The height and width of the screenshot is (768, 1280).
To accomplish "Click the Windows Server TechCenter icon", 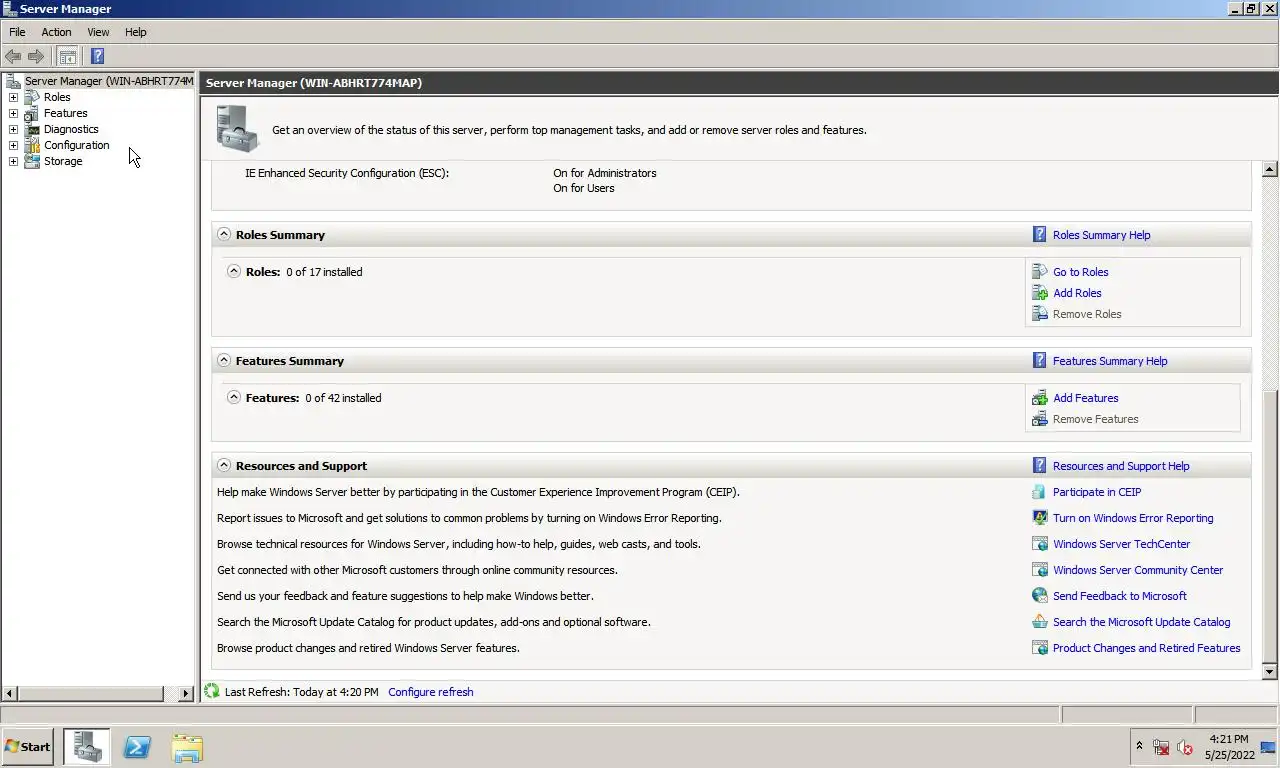I will click(1040, 544).
